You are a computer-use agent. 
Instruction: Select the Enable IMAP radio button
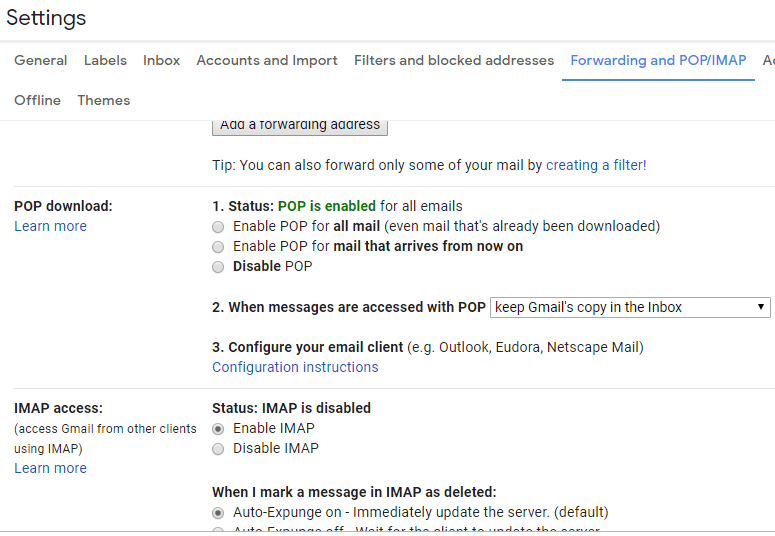[218, 429]
